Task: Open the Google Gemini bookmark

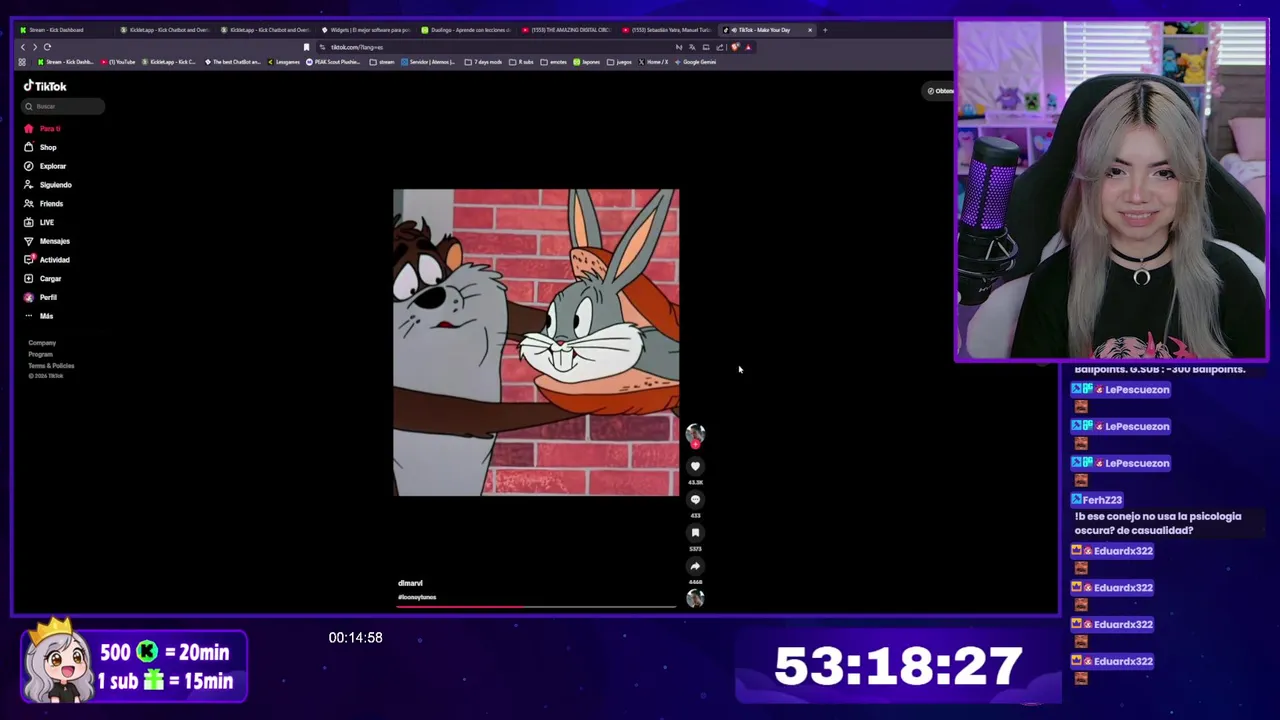Action: pyautogui.click(x=695, y=62)
